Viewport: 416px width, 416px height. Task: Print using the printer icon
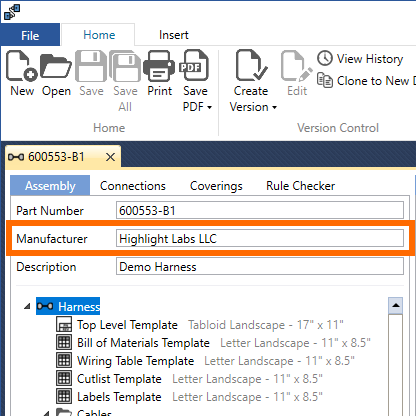[x=159, y=66]
